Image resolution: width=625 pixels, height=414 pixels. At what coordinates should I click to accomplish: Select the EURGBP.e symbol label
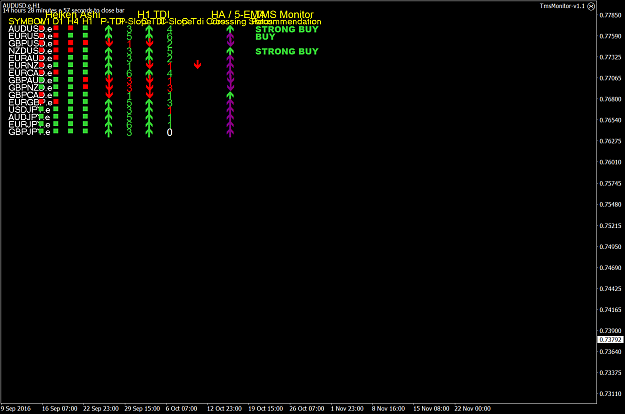30,102
